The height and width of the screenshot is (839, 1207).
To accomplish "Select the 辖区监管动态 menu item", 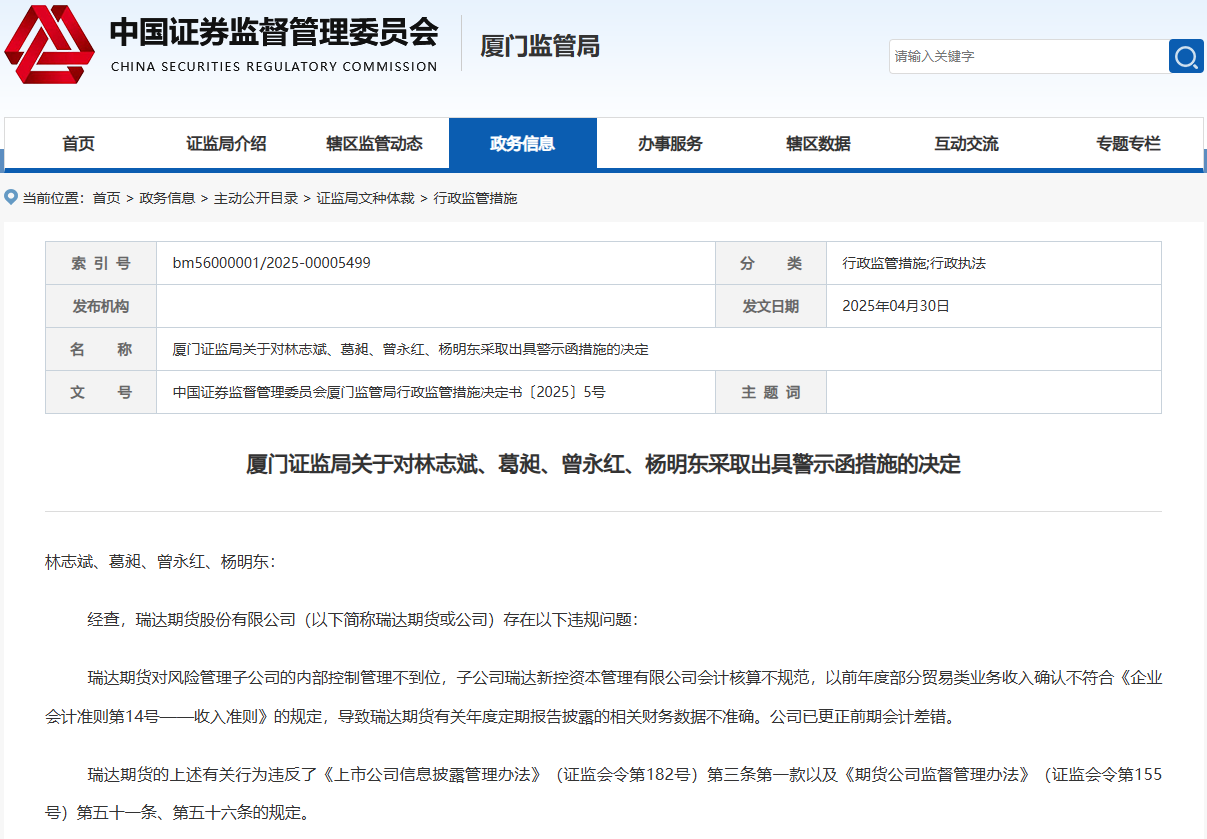I will 374,144.
